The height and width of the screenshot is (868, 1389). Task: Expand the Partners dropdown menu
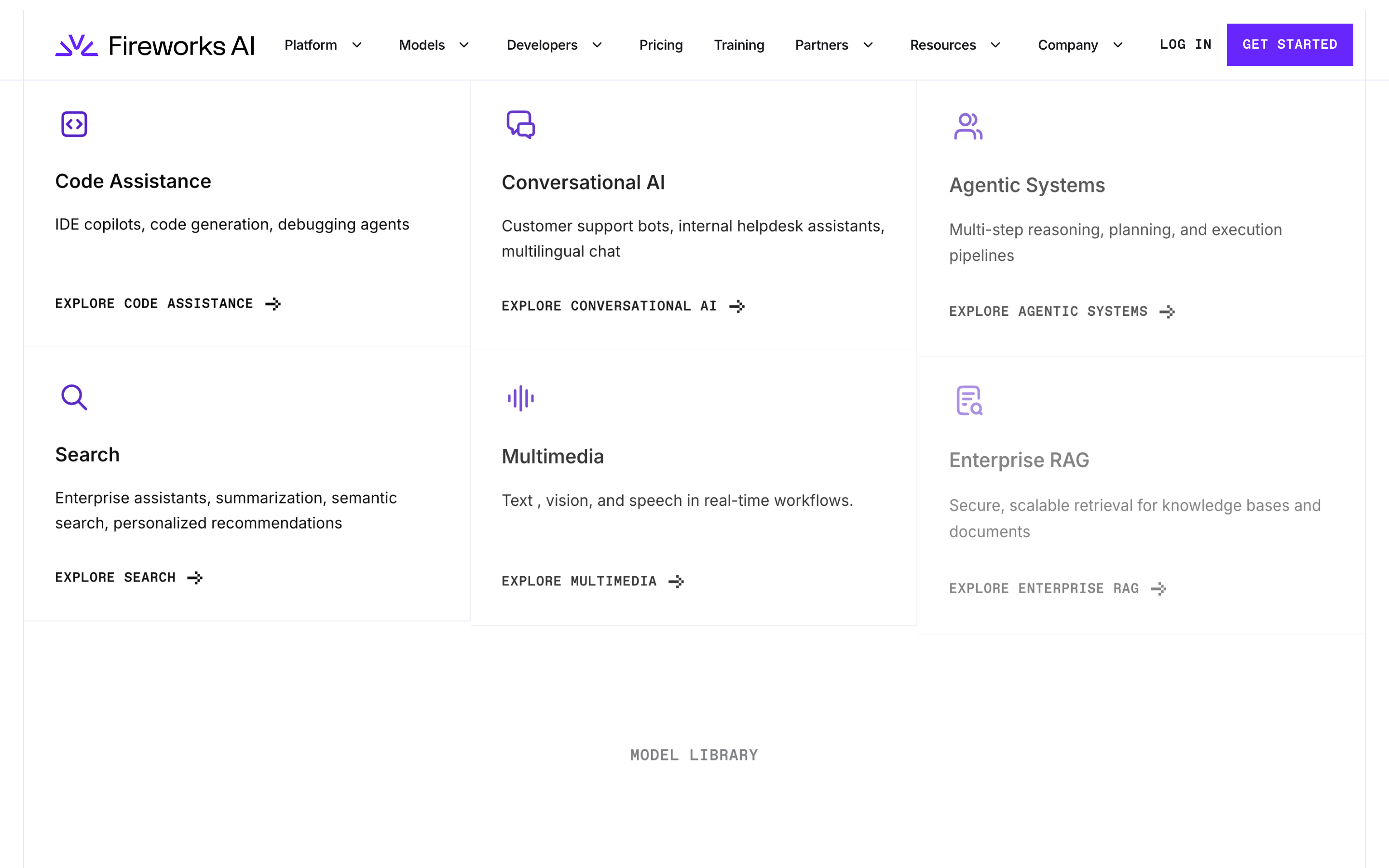pos(834,45)
